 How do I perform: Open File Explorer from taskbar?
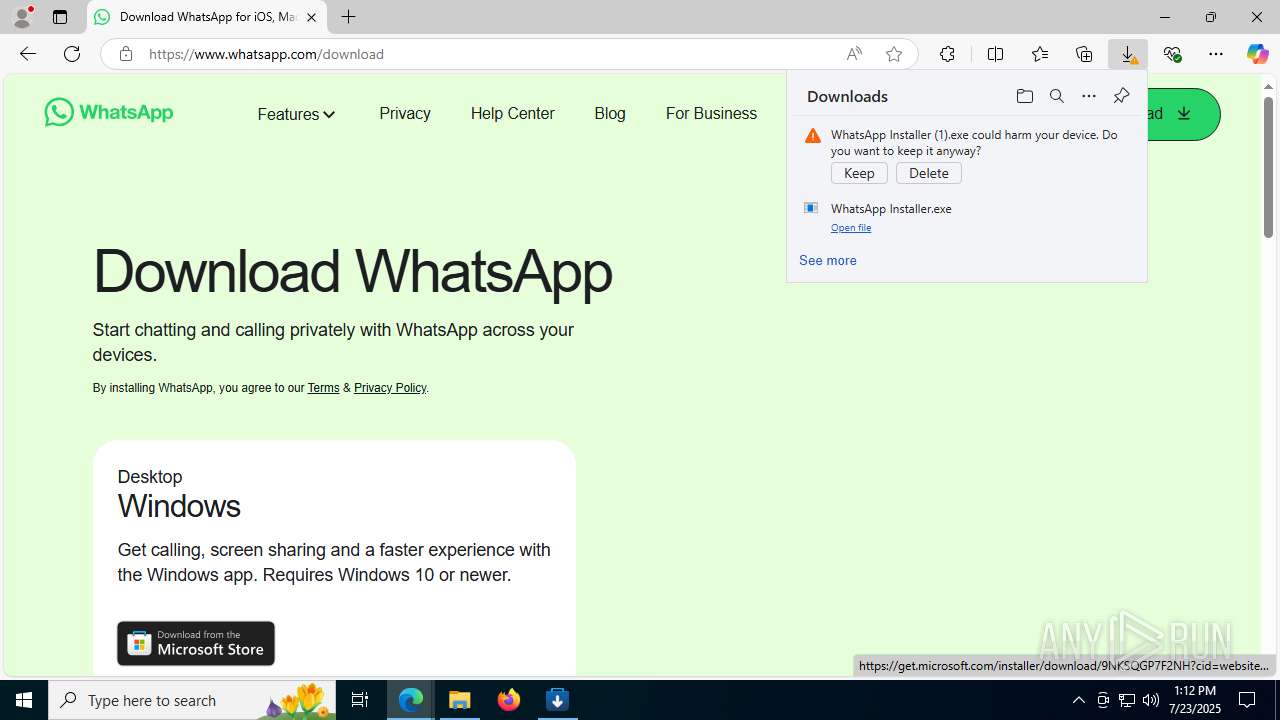(x=460, y=700)
